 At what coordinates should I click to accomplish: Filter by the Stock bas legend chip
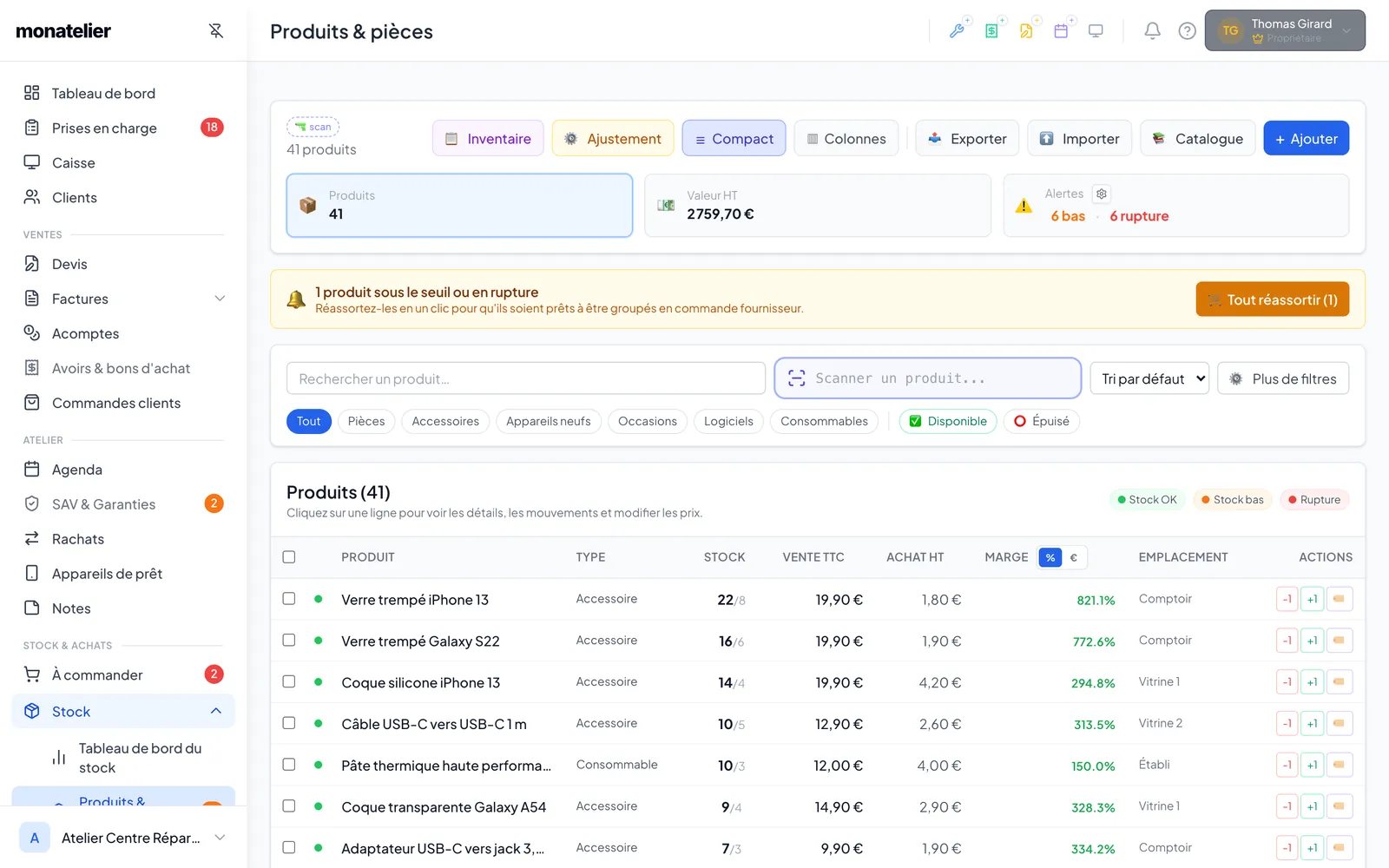pos(1233,499)
